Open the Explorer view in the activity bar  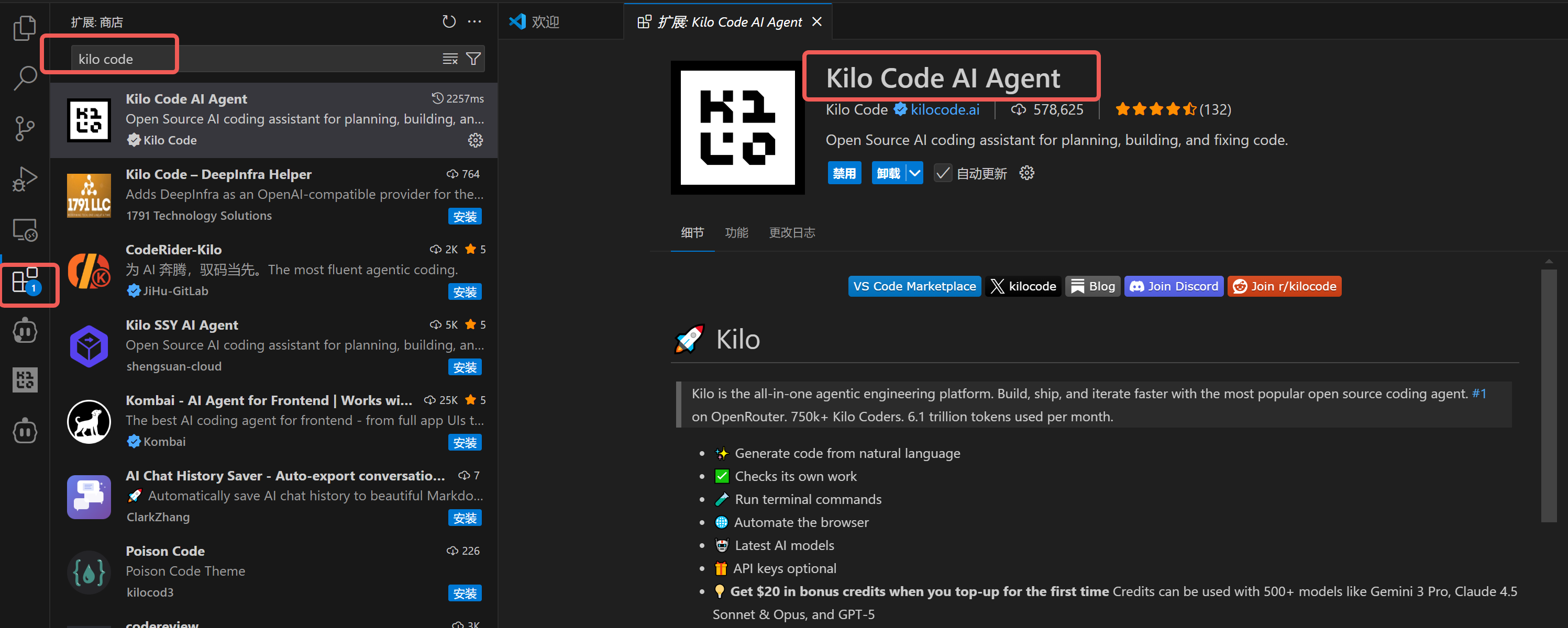pyautogui.click(x=24, y=27)
